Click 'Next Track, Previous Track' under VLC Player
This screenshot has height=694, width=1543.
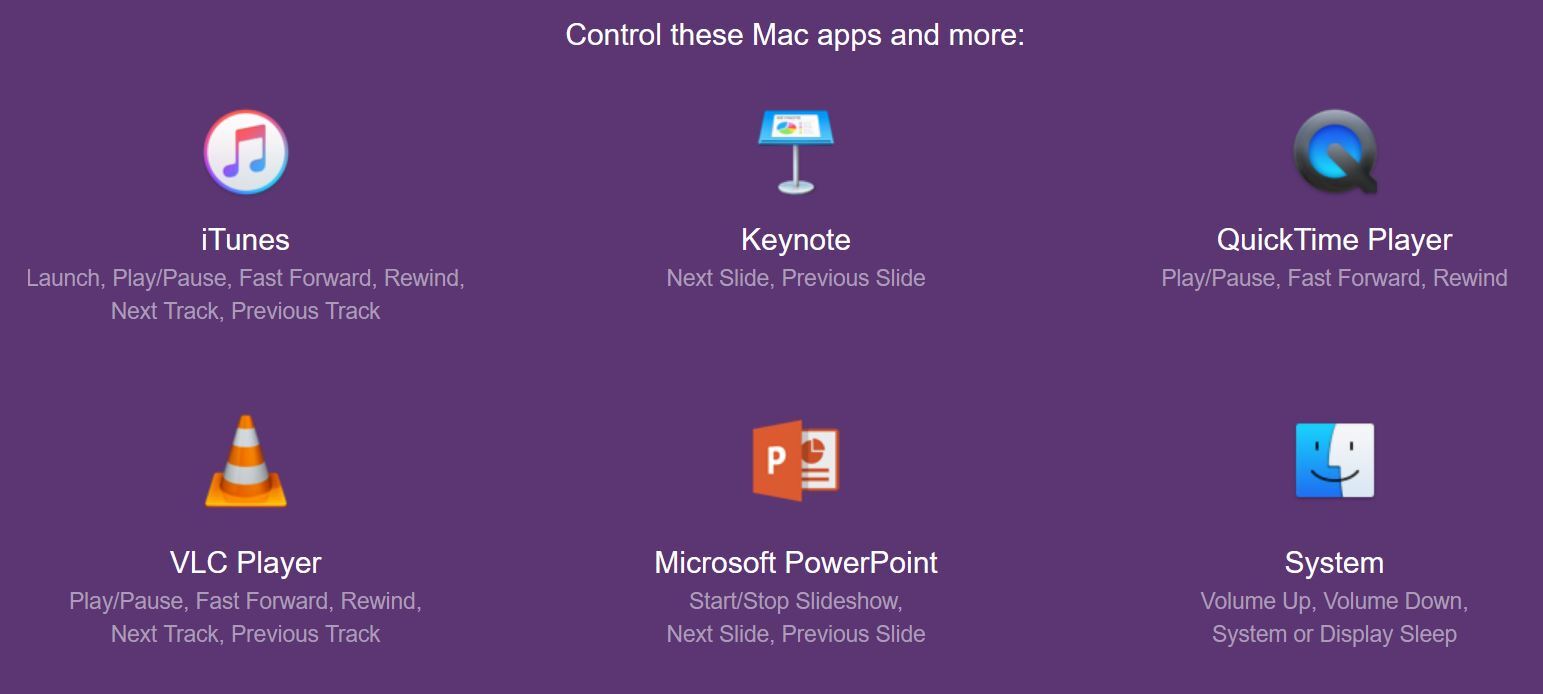pos(246,634)
